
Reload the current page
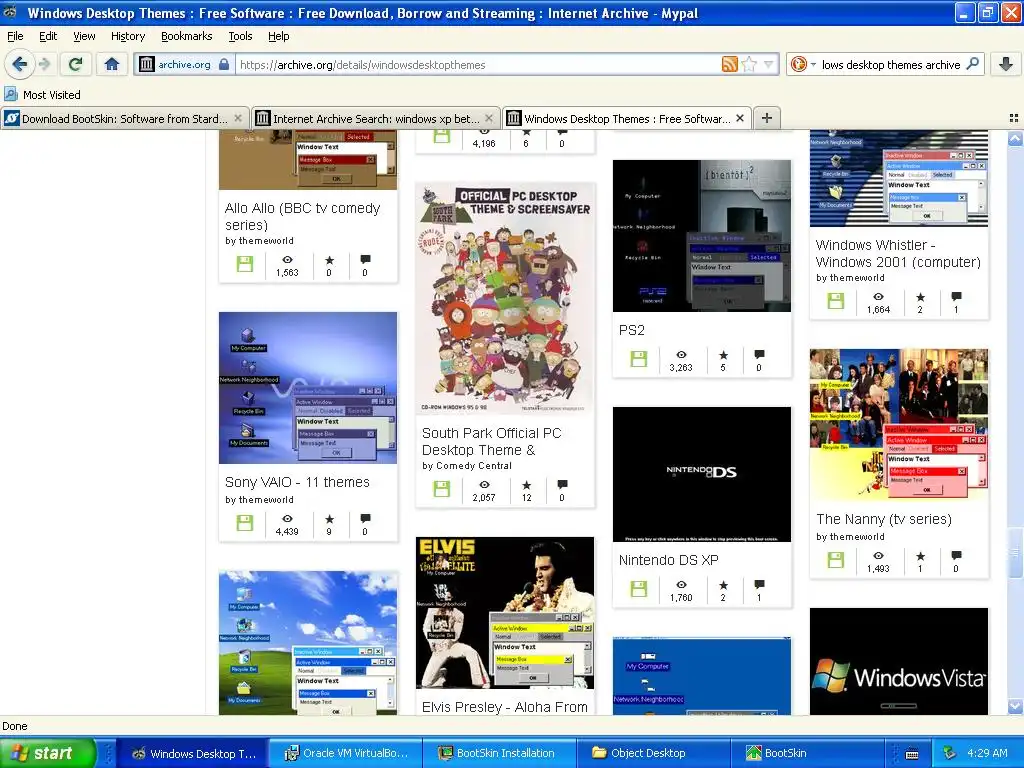[75, 64]
